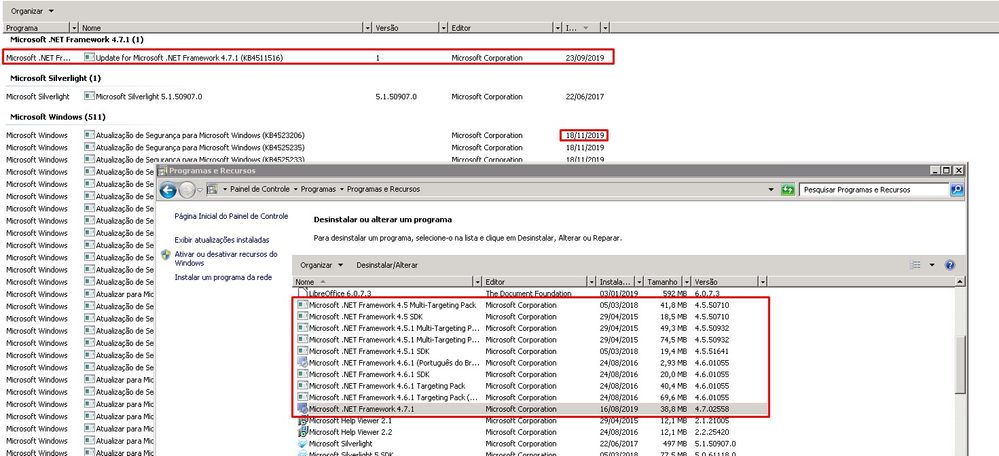Click the Microsoft Silverlight (1) group header
This screenshot has width=999, height=456.
point(55,78)
